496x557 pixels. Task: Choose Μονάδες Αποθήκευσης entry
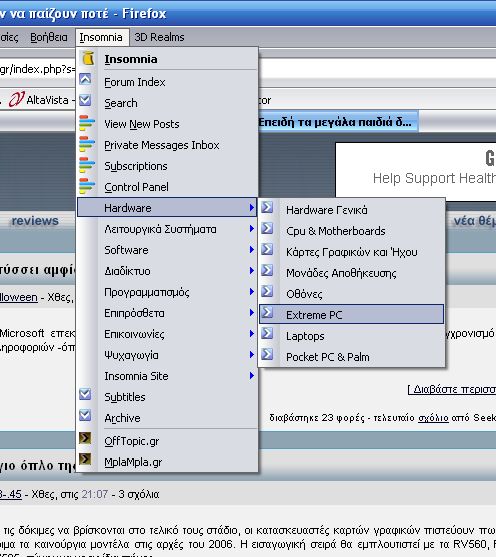coord(351,273)
